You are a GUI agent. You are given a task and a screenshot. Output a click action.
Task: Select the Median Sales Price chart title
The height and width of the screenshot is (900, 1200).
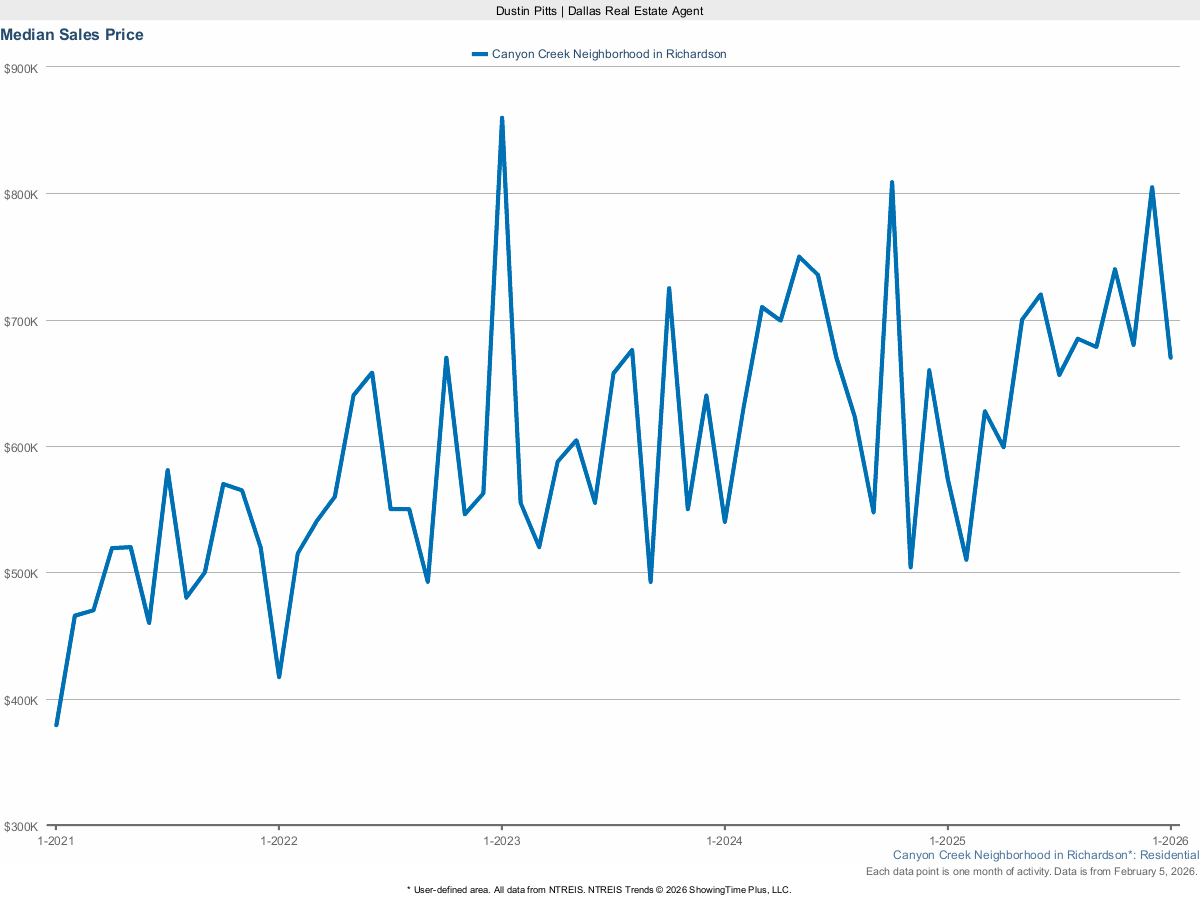(73, 34)
